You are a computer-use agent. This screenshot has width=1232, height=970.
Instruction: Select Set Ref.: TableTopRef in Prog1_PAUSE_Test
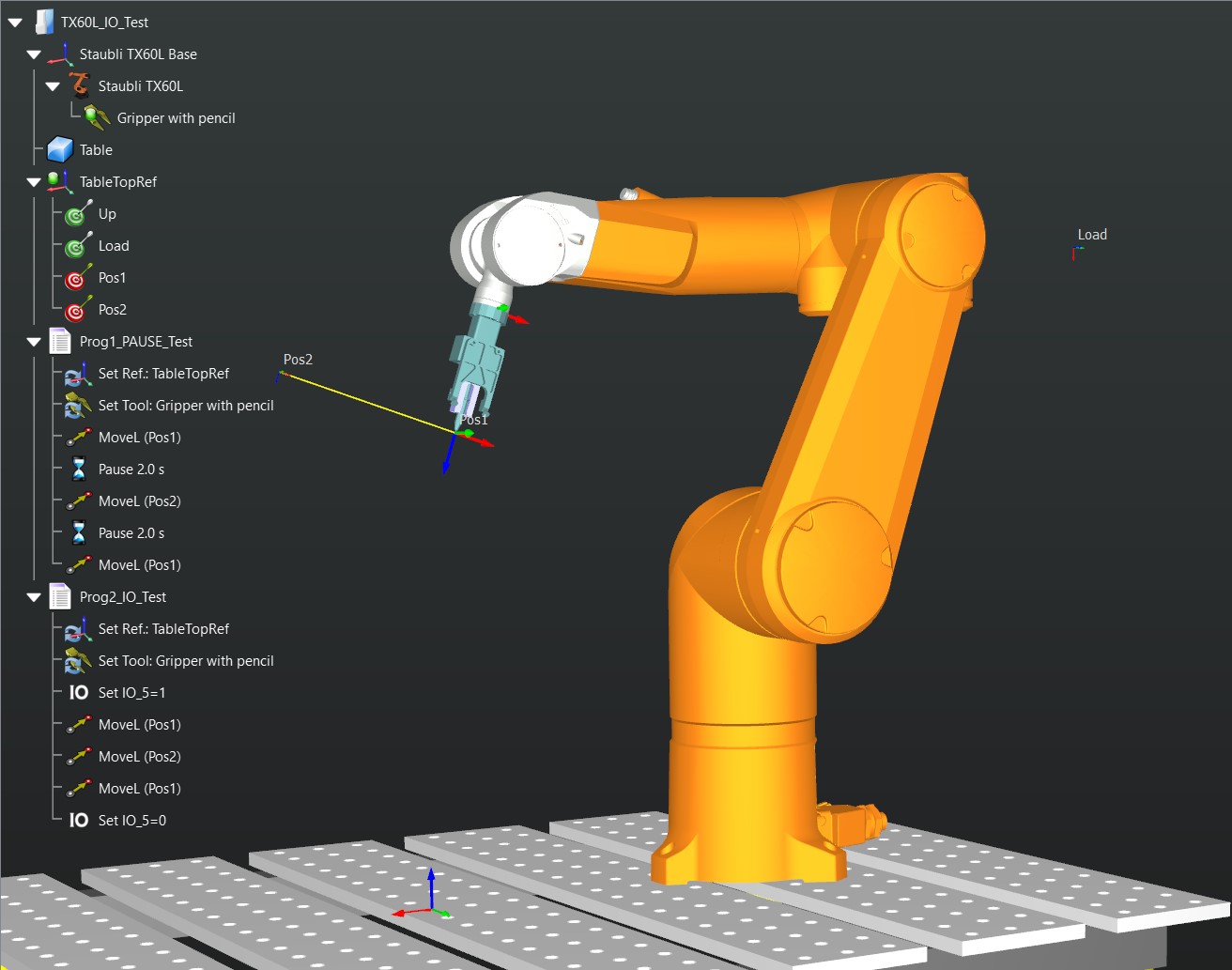coord(163,374)
